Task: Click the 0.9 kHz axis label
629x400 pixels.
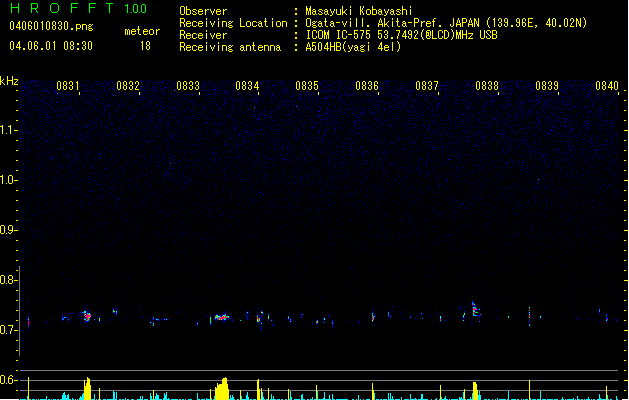Action: coord(8,230)
